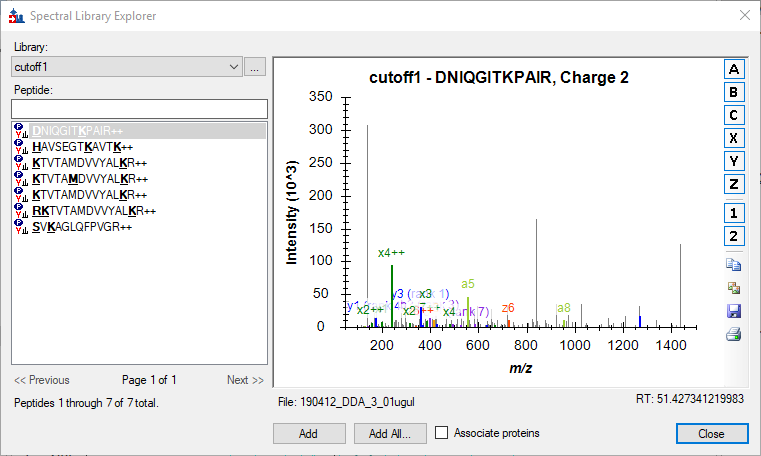761x456 pixels.
Task: Click the save spectrum icon
Action: click(x=734, y=312)
